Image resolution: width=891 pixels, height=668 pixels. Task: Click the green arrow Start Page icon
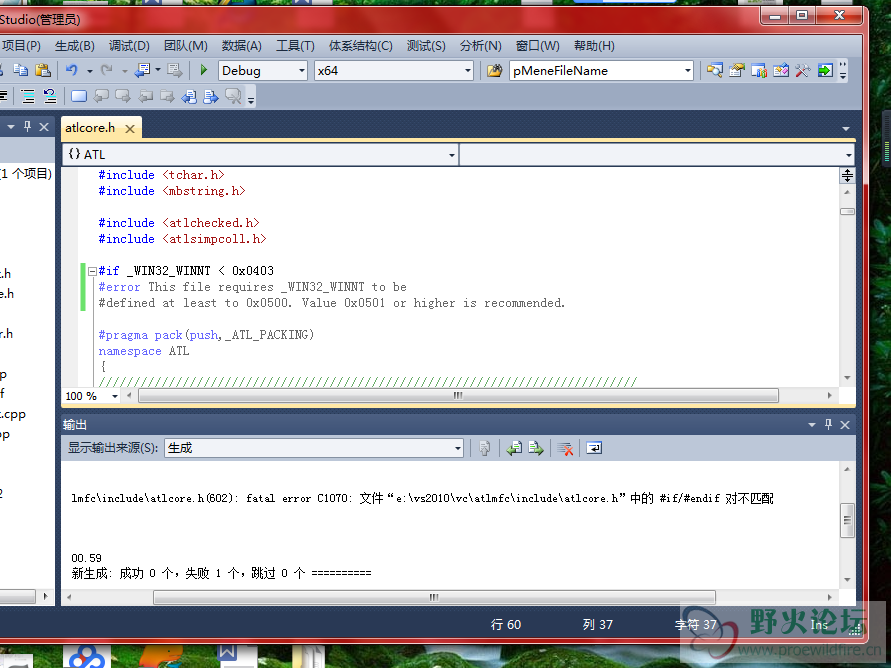point(825,70)
